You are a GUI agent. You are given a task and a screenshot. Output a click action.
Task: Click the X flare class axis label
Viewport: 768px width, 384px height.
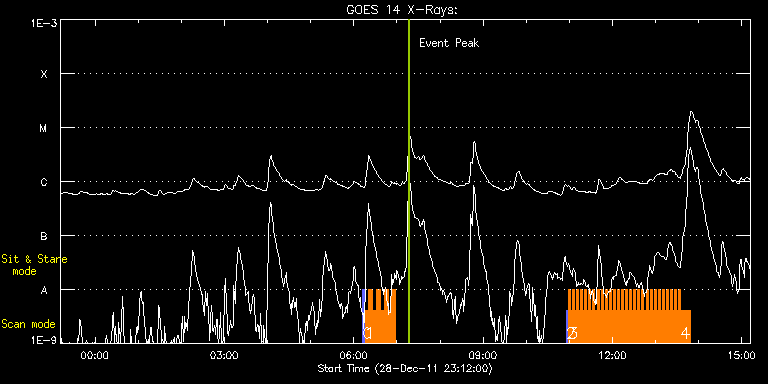pyautogui.click(x=45, y=74)
